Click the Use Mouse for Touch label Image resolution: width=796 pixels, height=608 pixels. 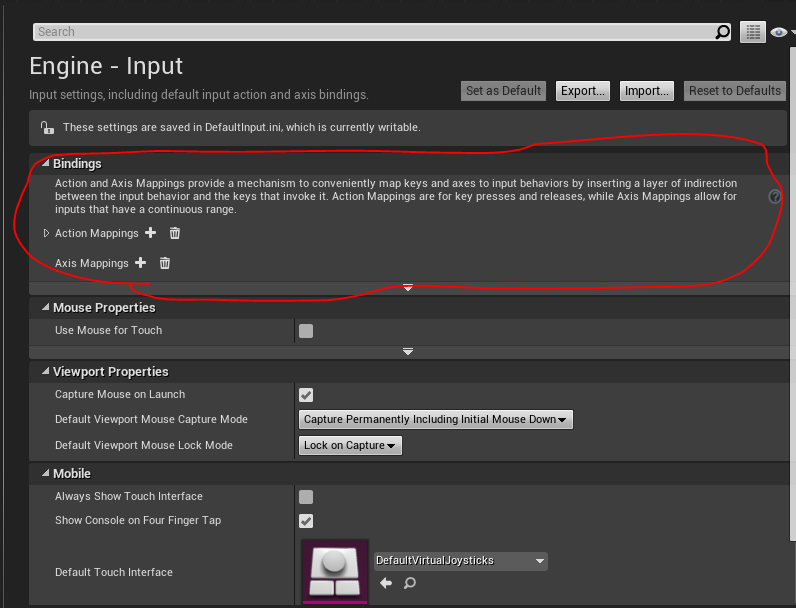[109, 330]
